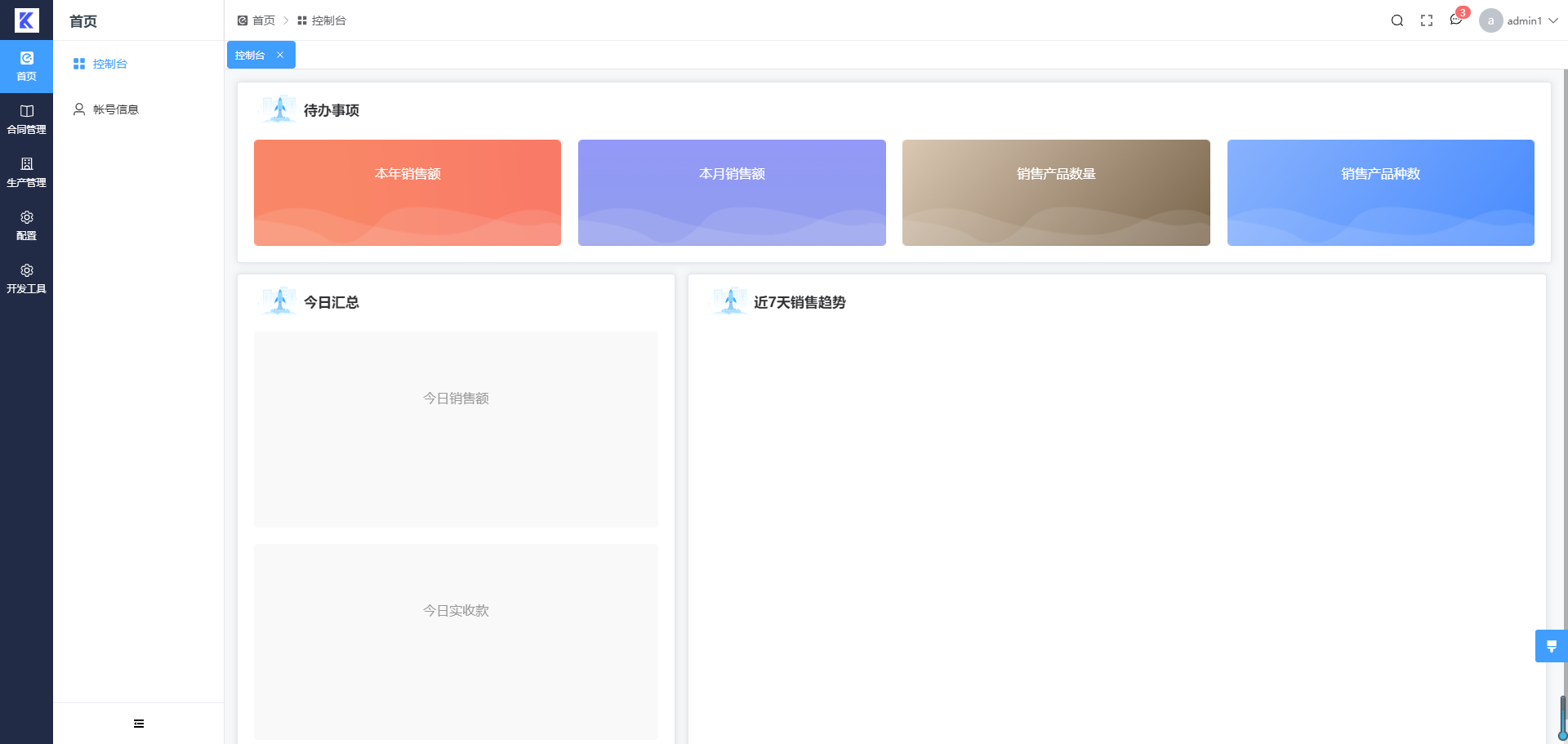The image size is (1568, 744).
Task: Click the 首页 submenu title
Action: point(83,21)
